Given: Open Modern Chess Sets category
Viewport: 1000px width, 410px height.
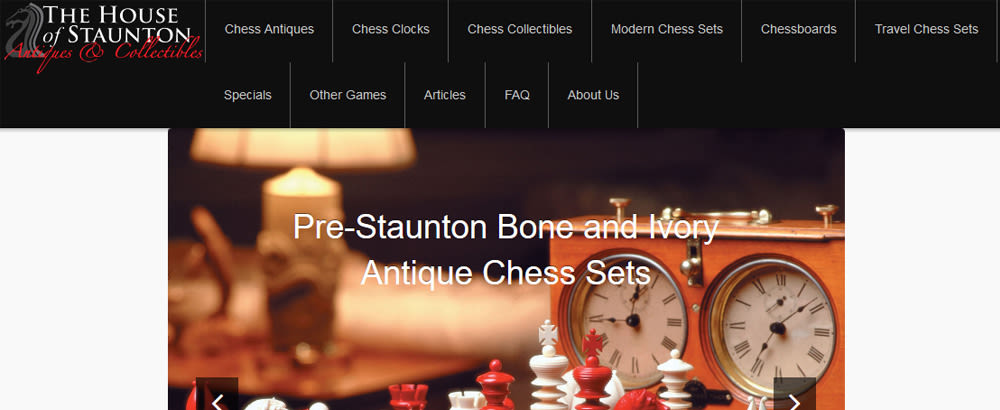Looking at the screenshot, I should 667,29.
